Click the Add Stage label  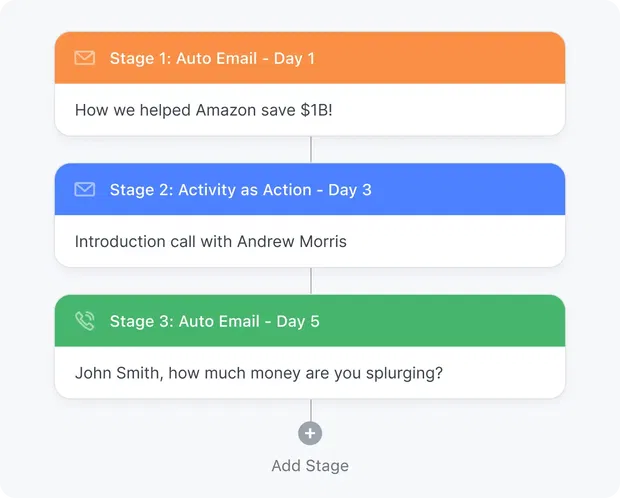click(x=310, y=465)
